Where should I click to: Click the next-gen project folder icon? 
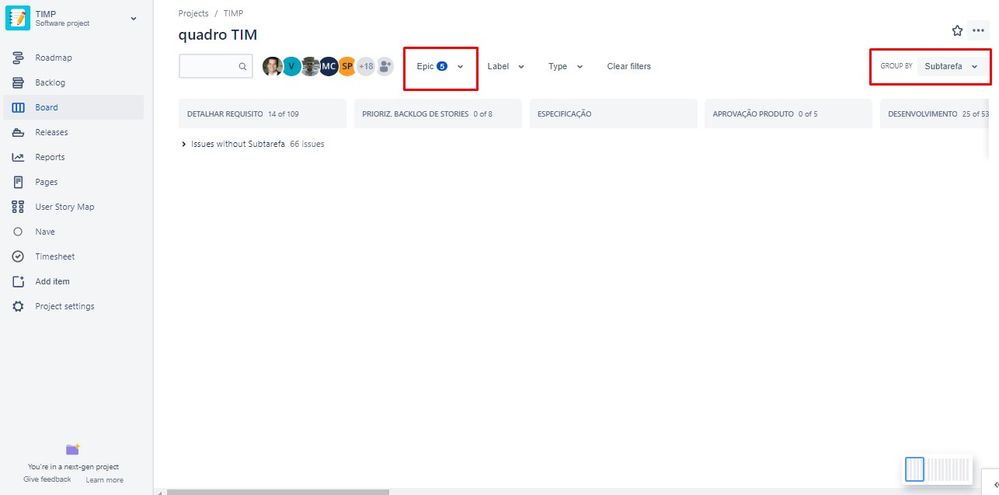(x=73, y=450)
